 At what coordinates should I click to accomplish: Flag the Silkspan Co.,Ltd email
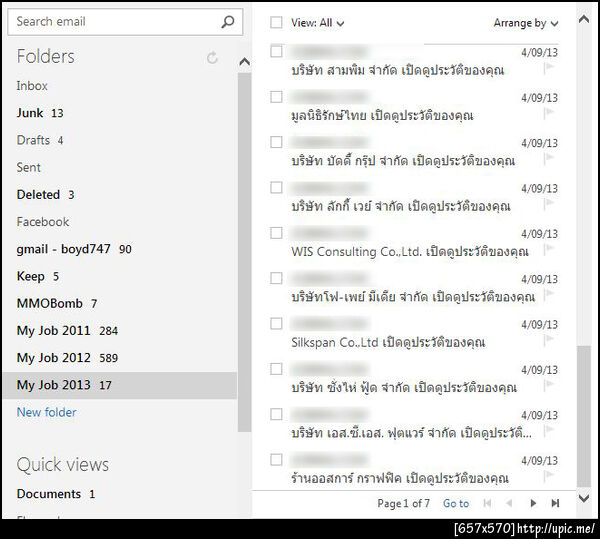point(549,339)
